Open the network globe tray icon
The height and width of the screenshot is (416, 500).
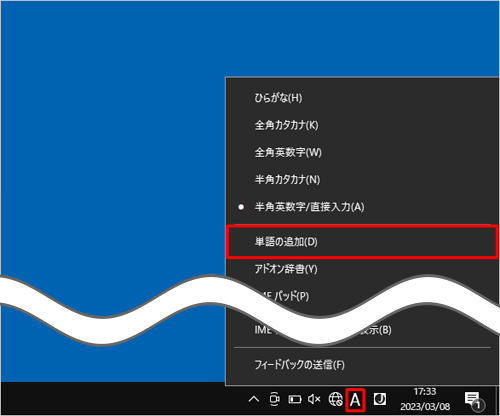(335, 399)
